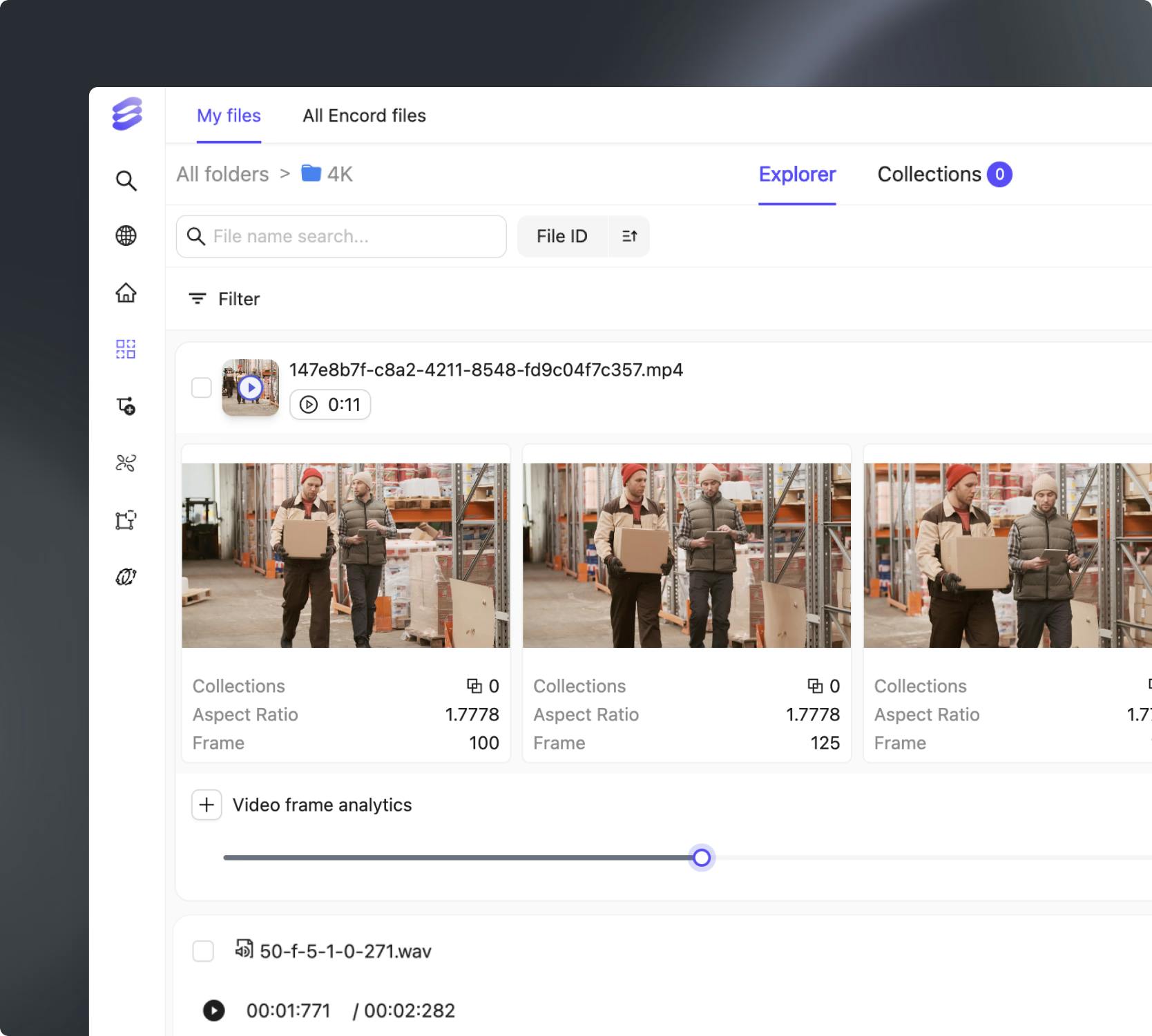Click file name 147e8b7f-c8a2-4211-8548-fd9c04f7c357.mp4
This screenshot has width=1152, height=1036.
486,370
